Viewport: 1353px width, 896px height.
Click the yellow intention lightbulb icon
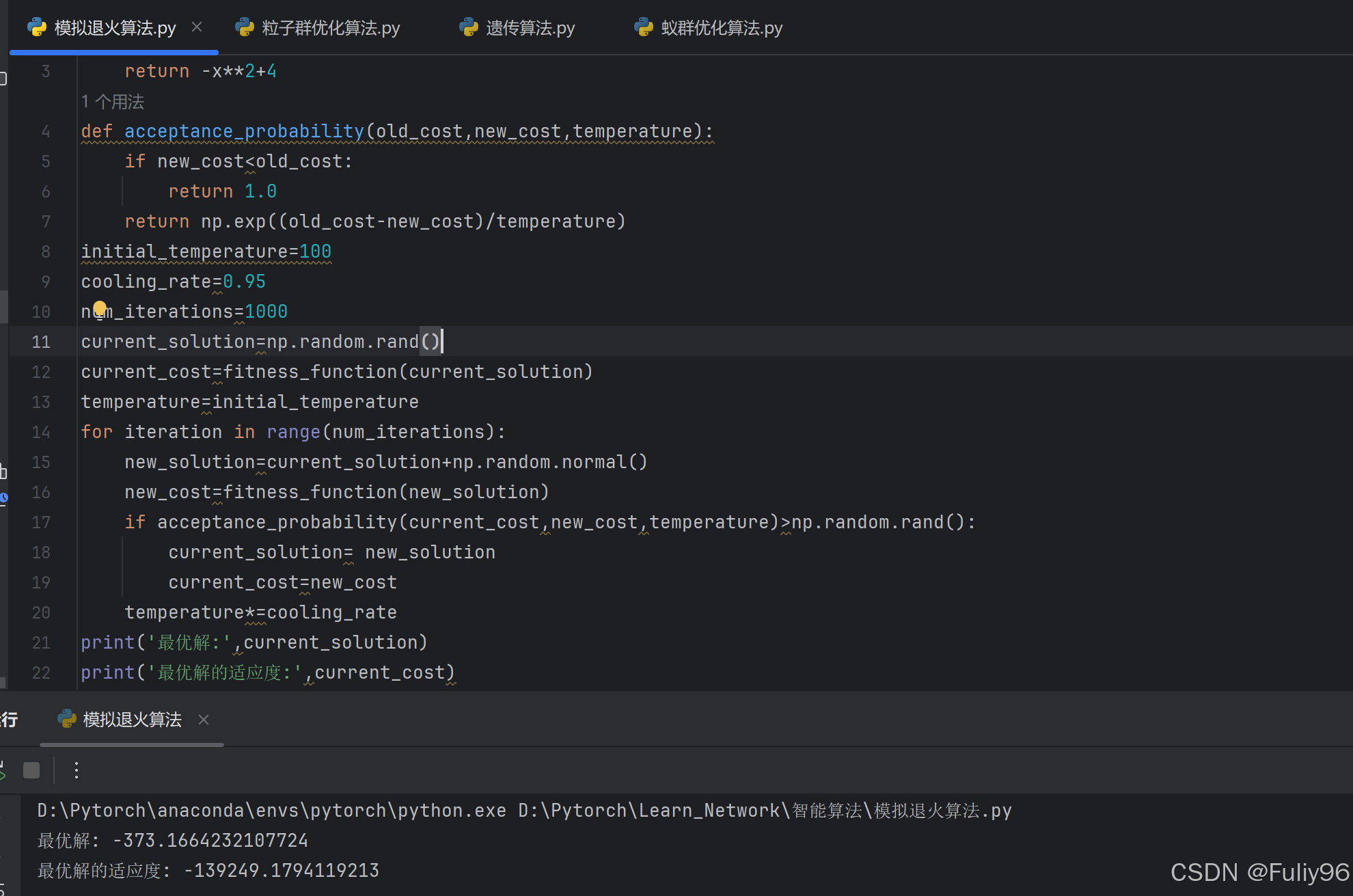[x=100, y=309]
